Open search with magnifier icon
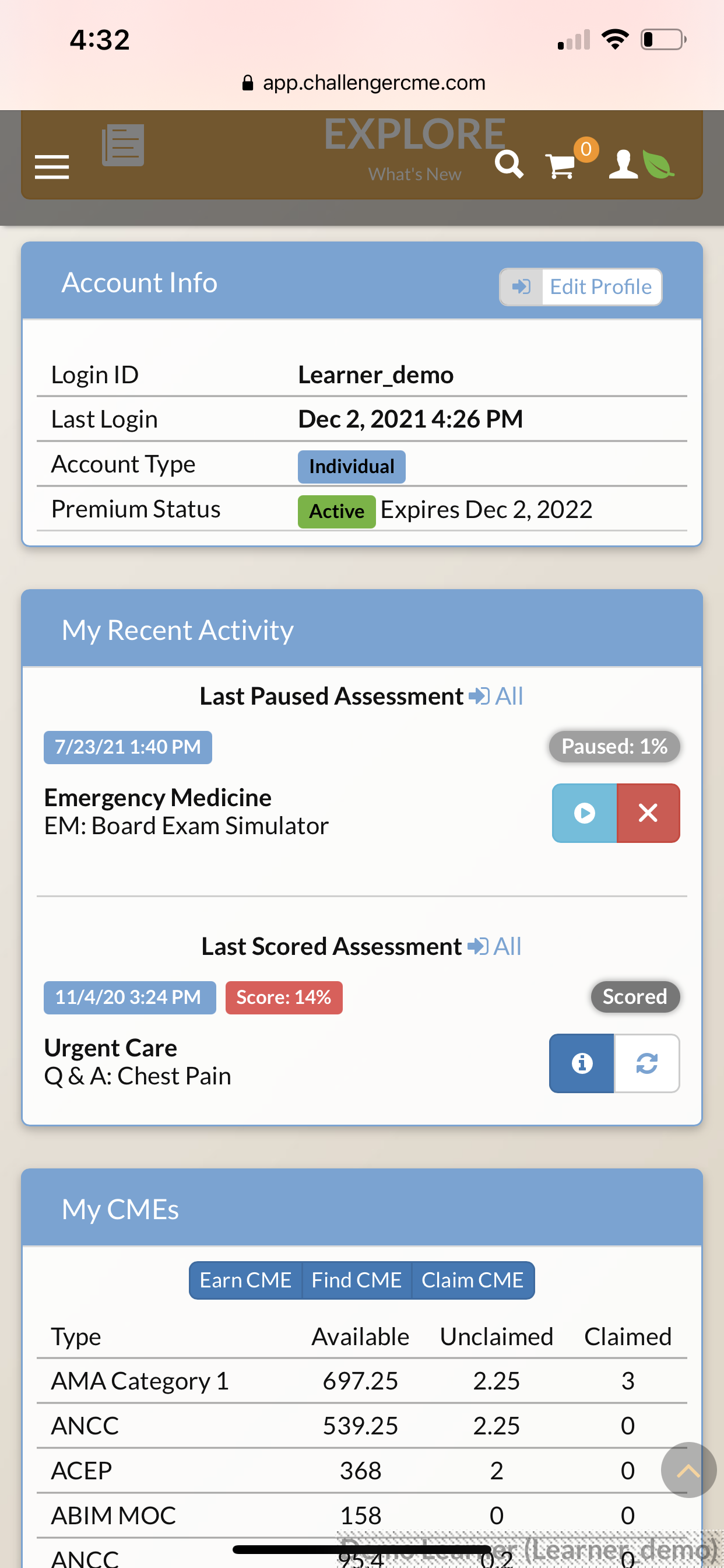 [x=509, y=164]
